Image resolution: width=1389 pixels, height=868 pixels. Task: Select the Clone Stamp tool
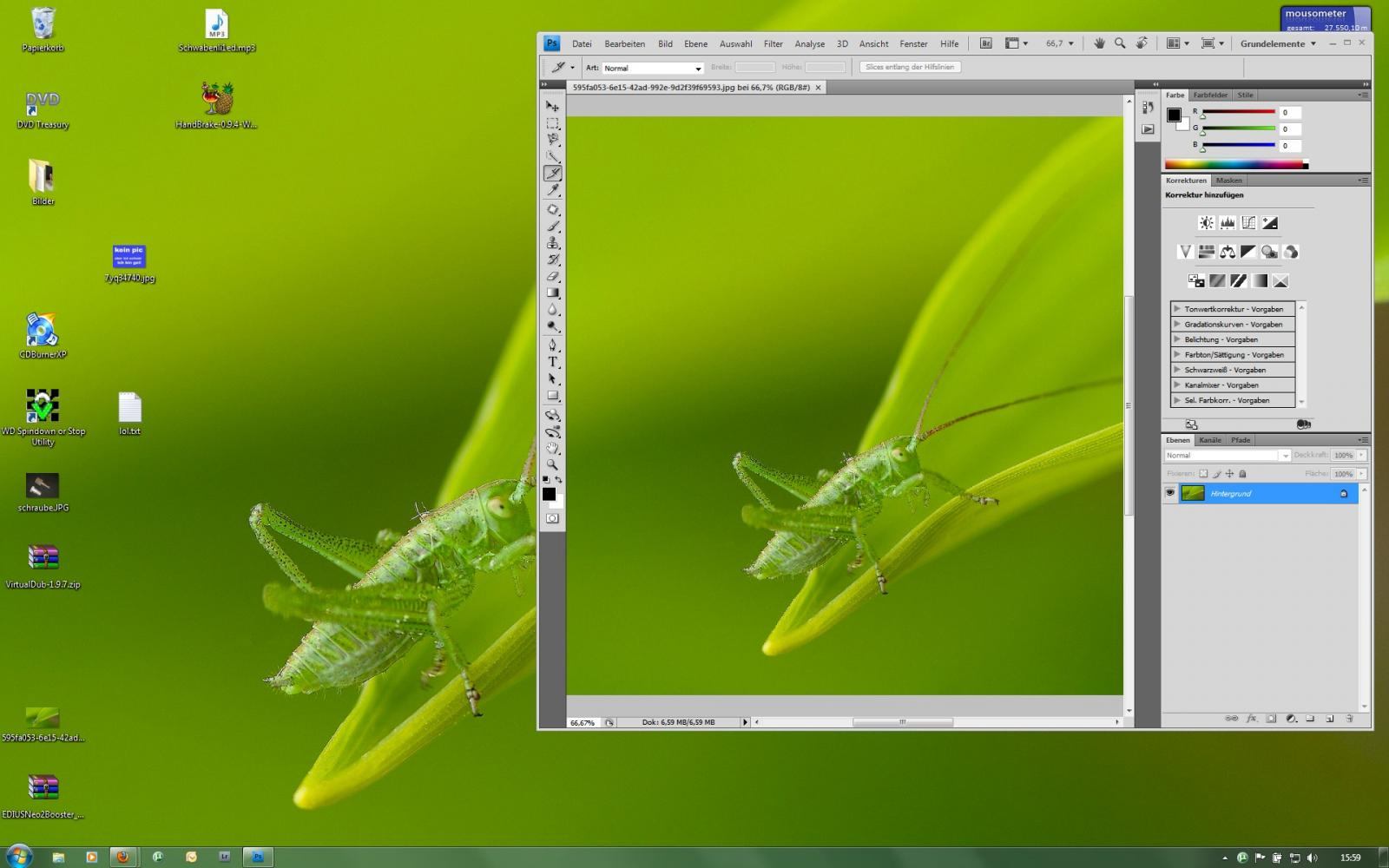(552, 243)
